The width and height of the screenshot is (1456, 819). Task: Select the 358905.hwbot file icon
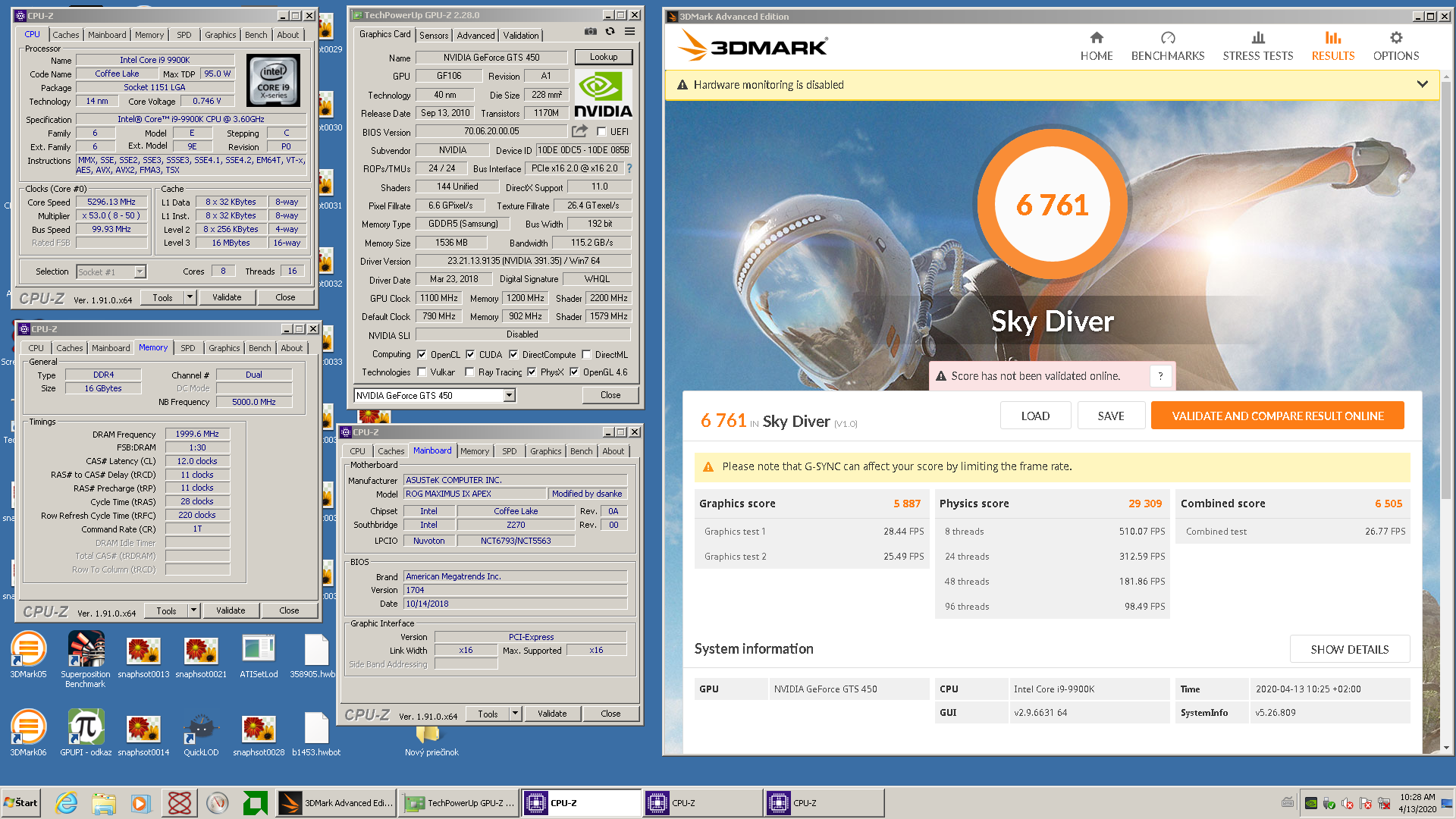[316, 655]
